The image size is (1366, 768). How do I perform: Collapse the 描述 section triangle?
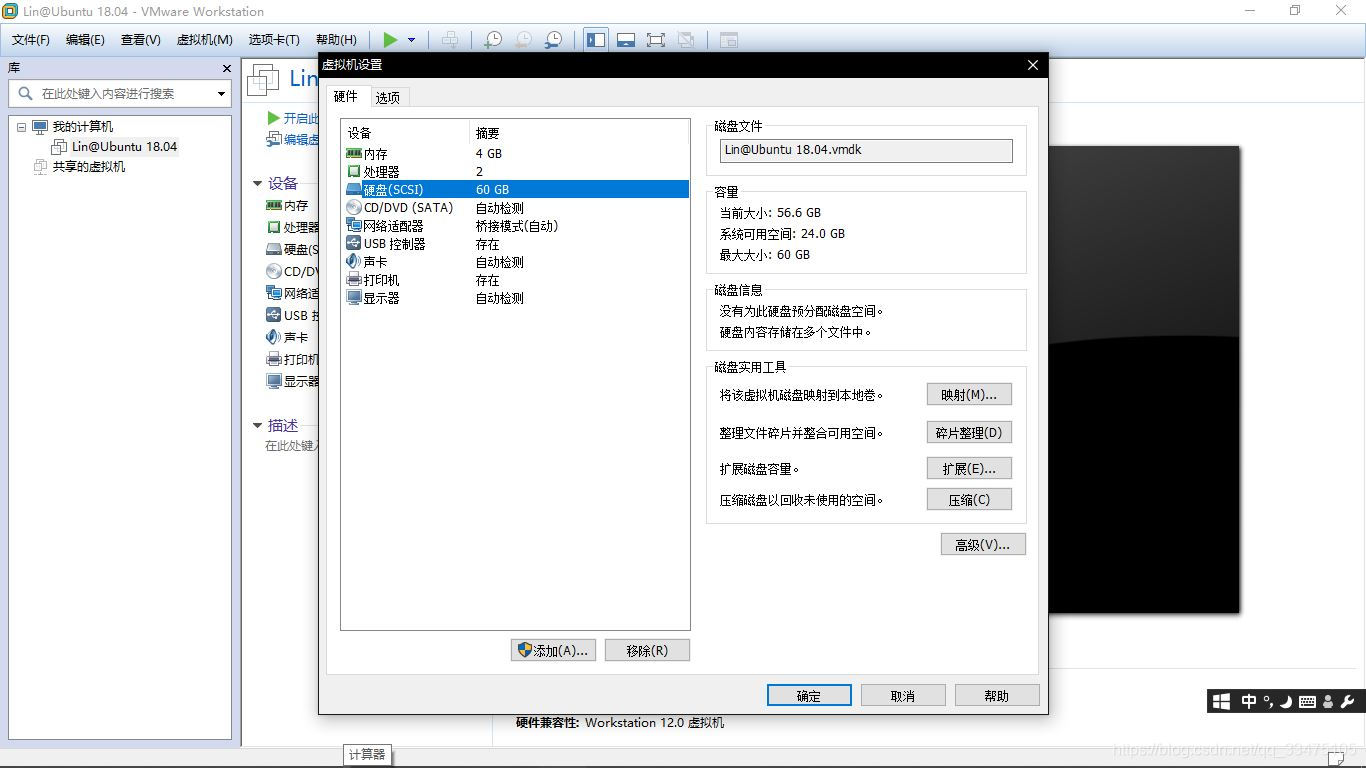point(257,425)
